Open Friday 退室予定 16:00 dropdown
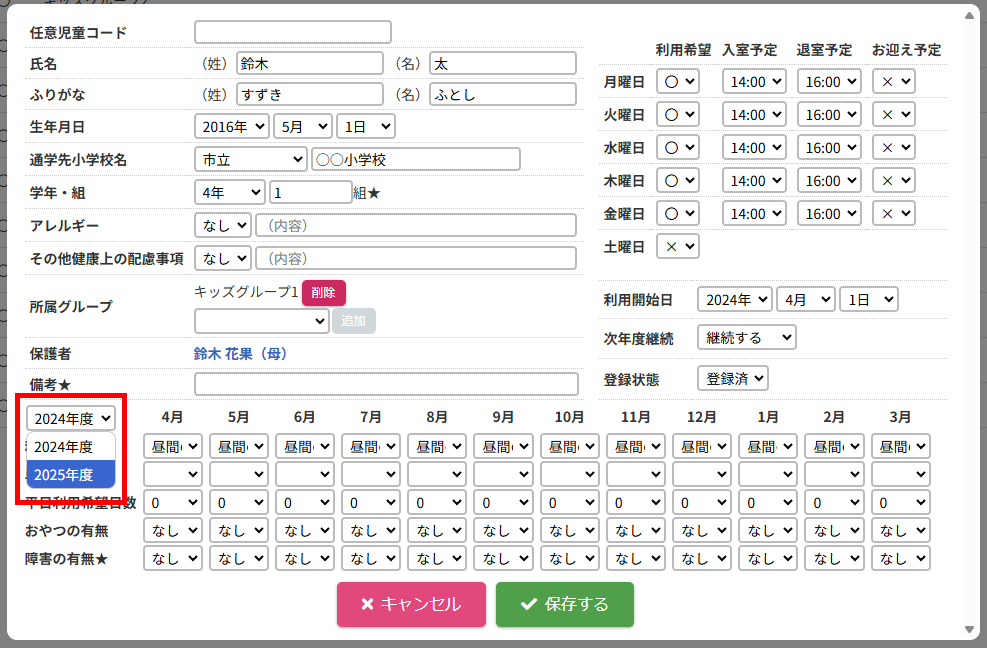 coord(829,213)
